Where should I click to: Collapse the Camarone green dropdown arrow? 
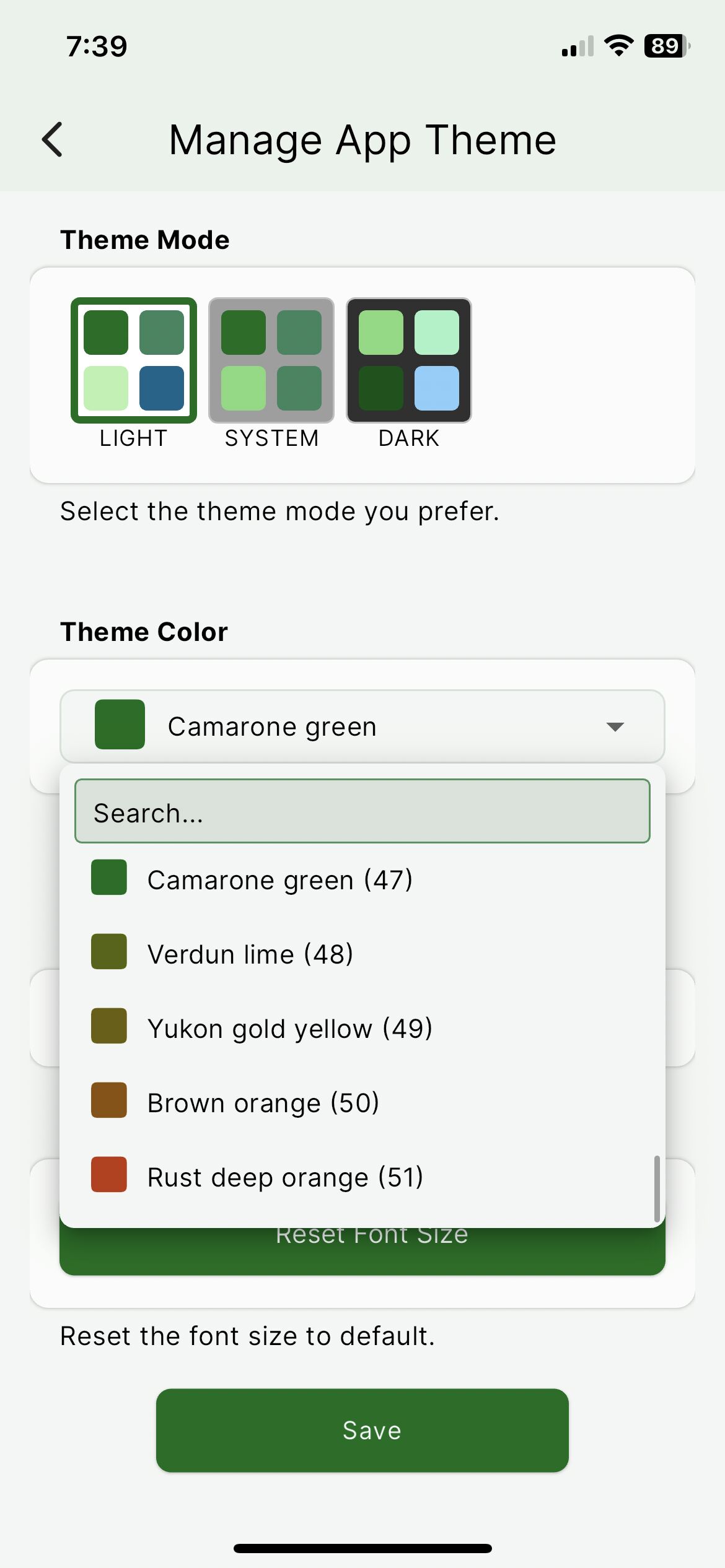(x=615, y=726)
